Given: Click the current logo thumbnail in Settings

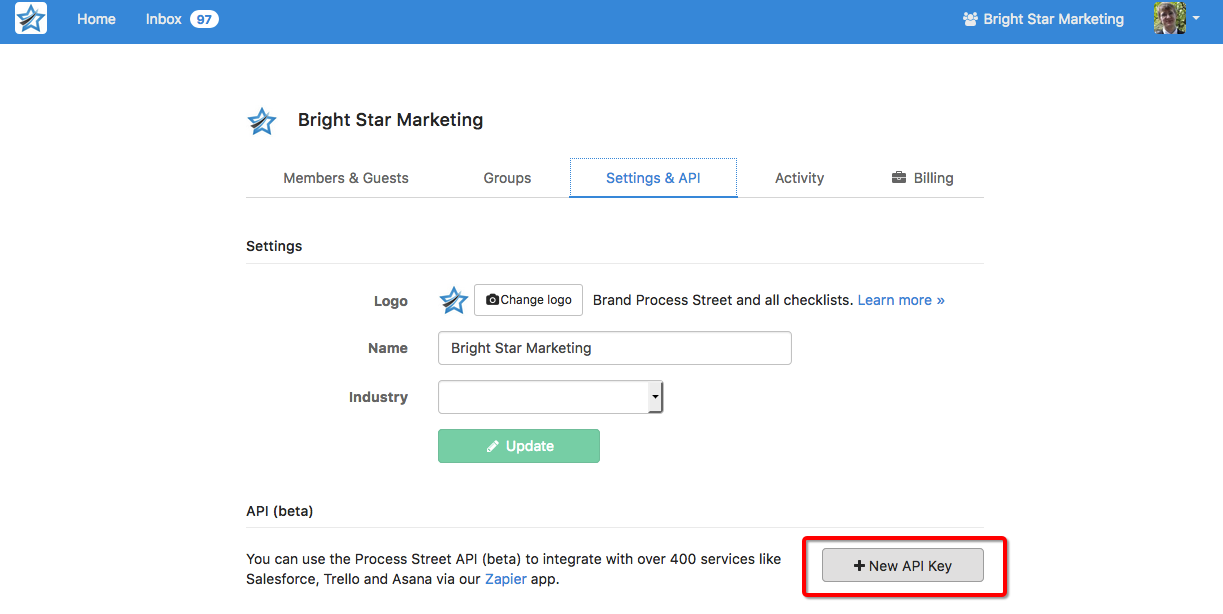Looking at the screenshot, I should [x=454, y=300].
